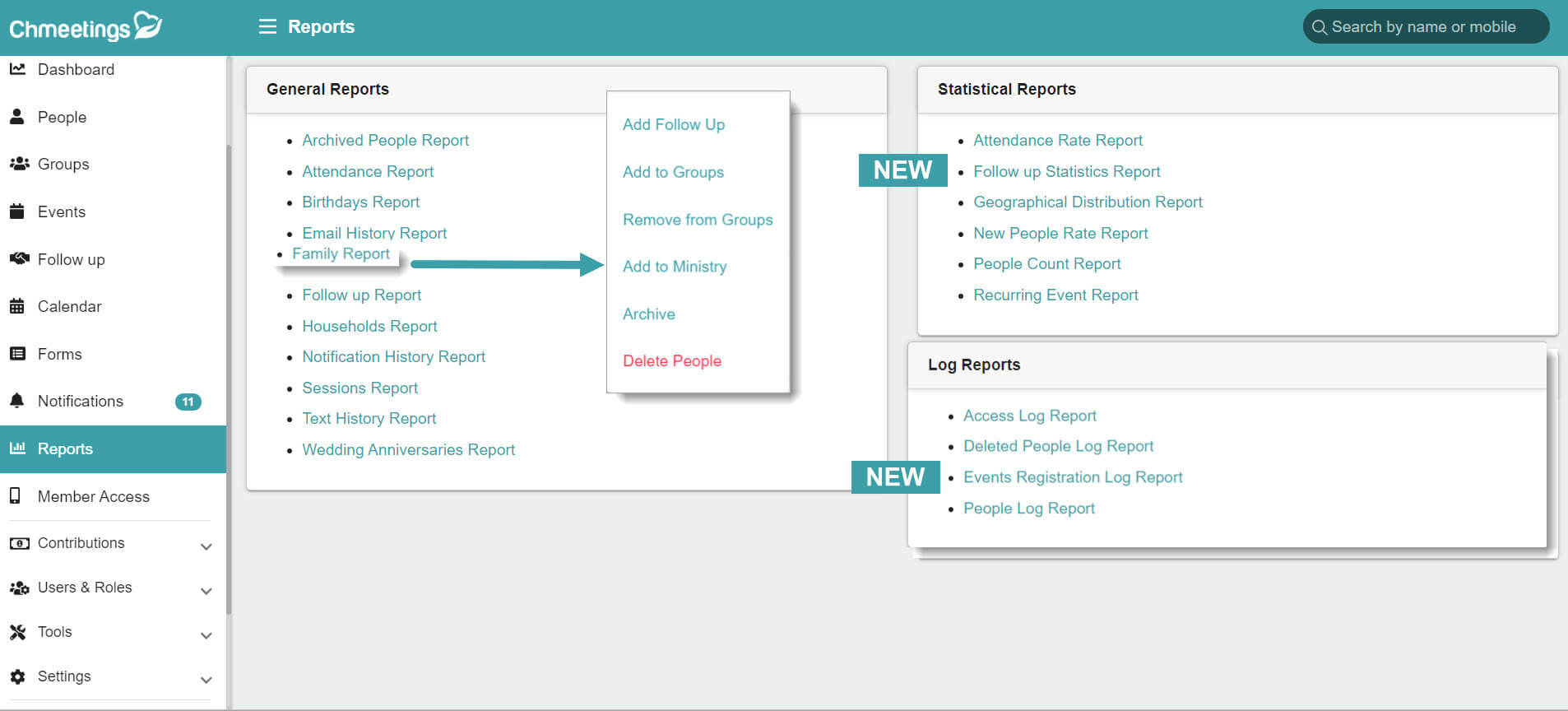Open Events Registration Log Report
This screenshot has width=1568, height=711.
point(1073,477)
